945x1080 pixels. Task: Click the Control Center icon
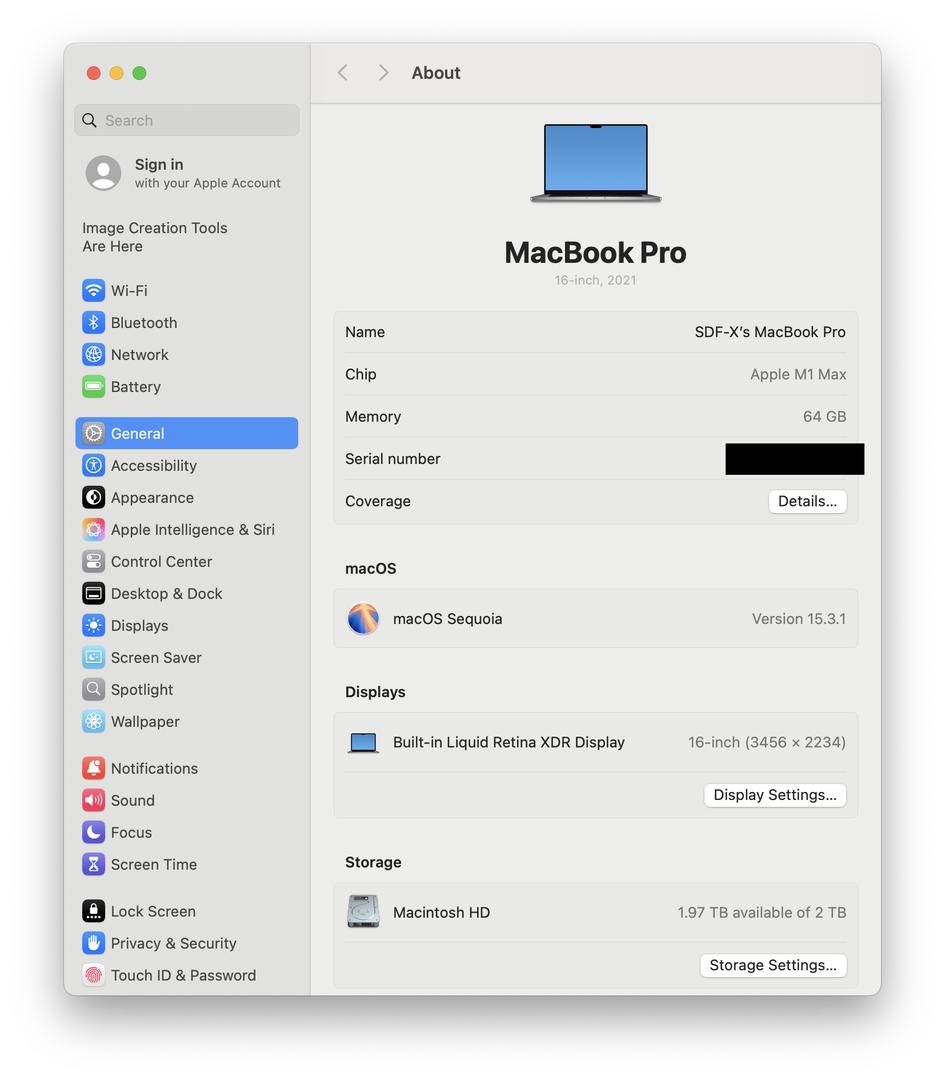(94, 561)
